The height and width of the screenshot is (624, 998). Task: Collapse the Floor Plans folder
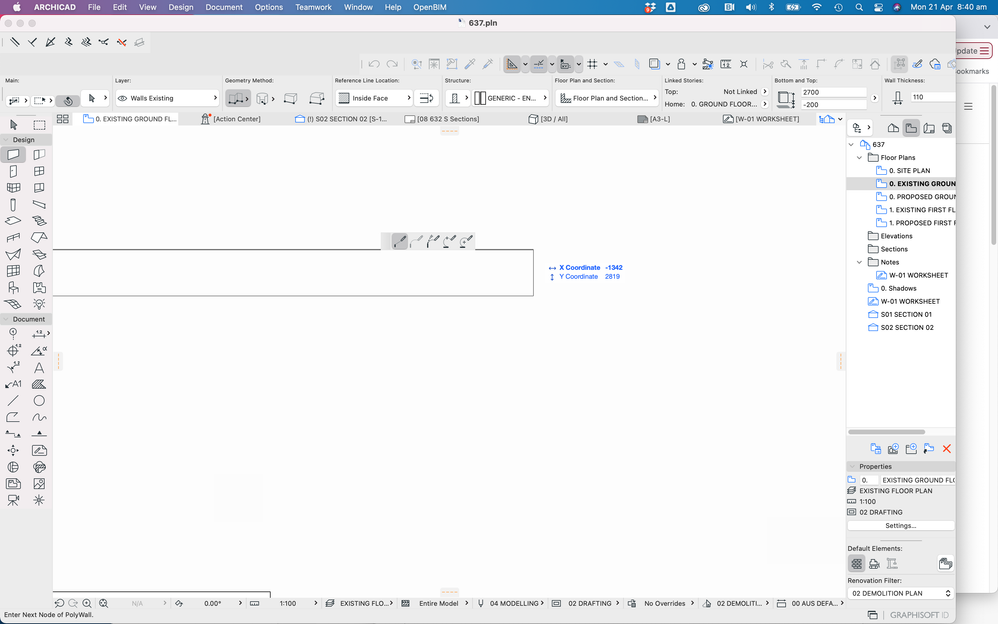tap(859, 157)
